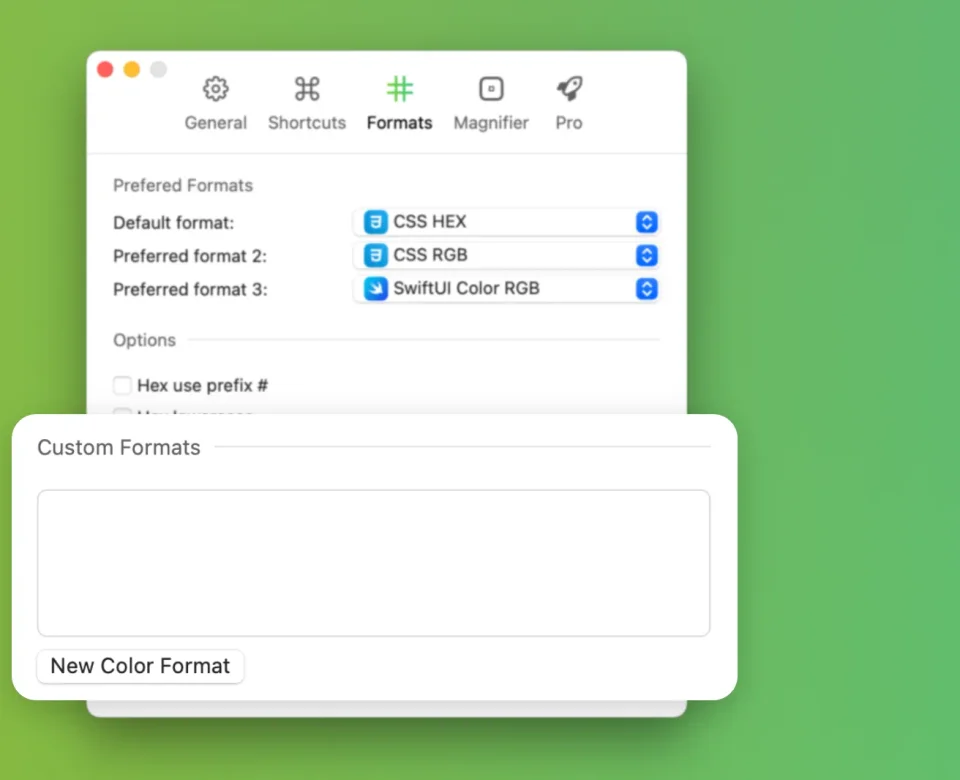
Task: Open the Pro rocket icon
Action: point(569,89)
